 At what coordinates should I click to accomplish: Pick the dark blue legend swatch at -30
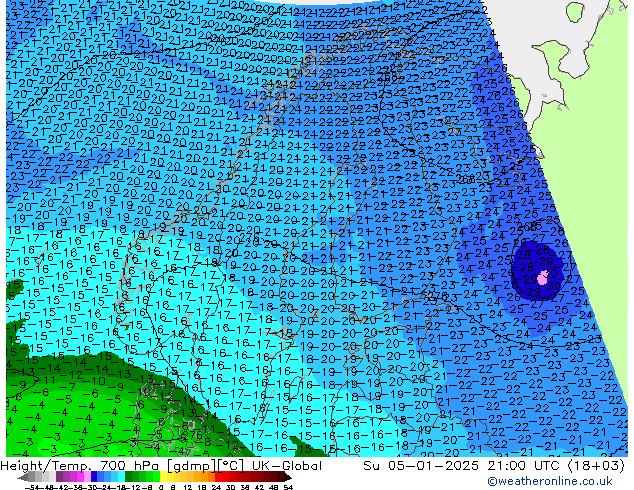94,478
